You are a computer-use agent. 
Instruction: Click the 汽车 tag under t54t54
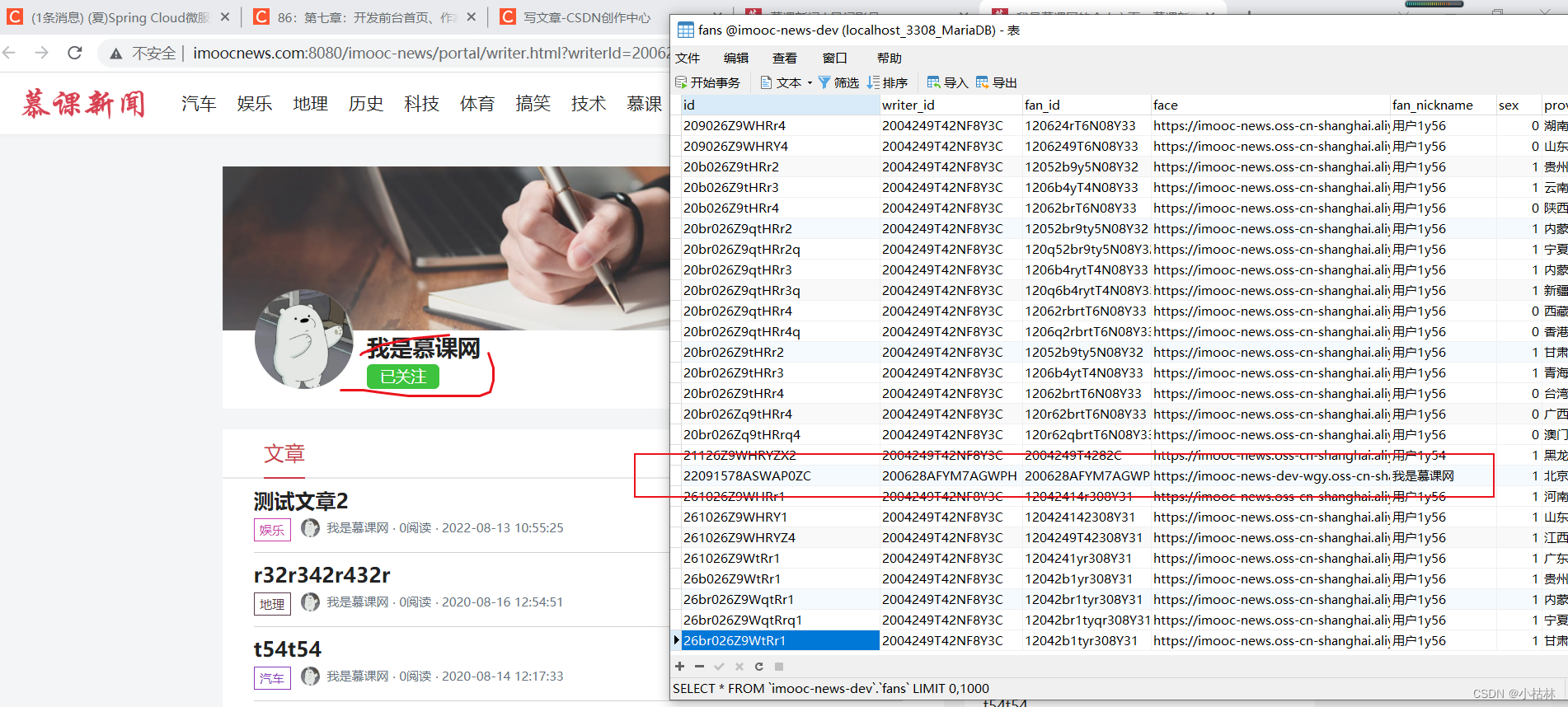[272, 678]
